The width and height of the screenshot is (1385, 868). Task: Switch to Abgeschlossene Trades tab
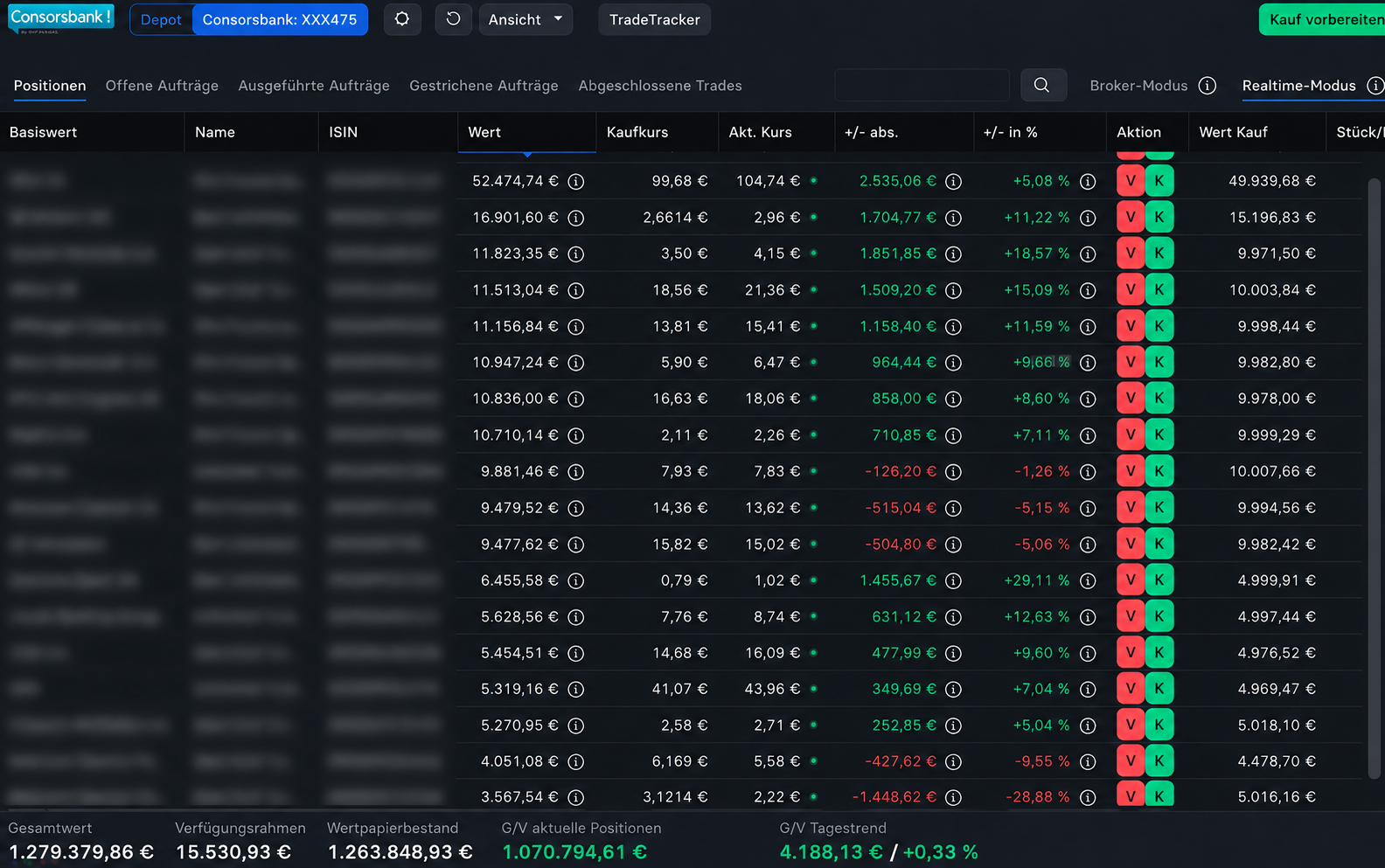(x=660, y=86)
